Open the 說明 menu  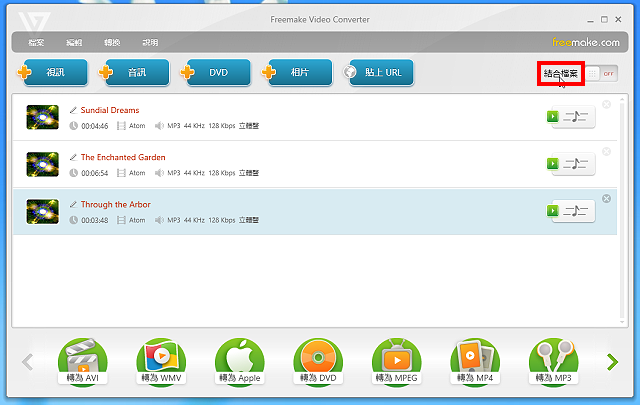150,42
